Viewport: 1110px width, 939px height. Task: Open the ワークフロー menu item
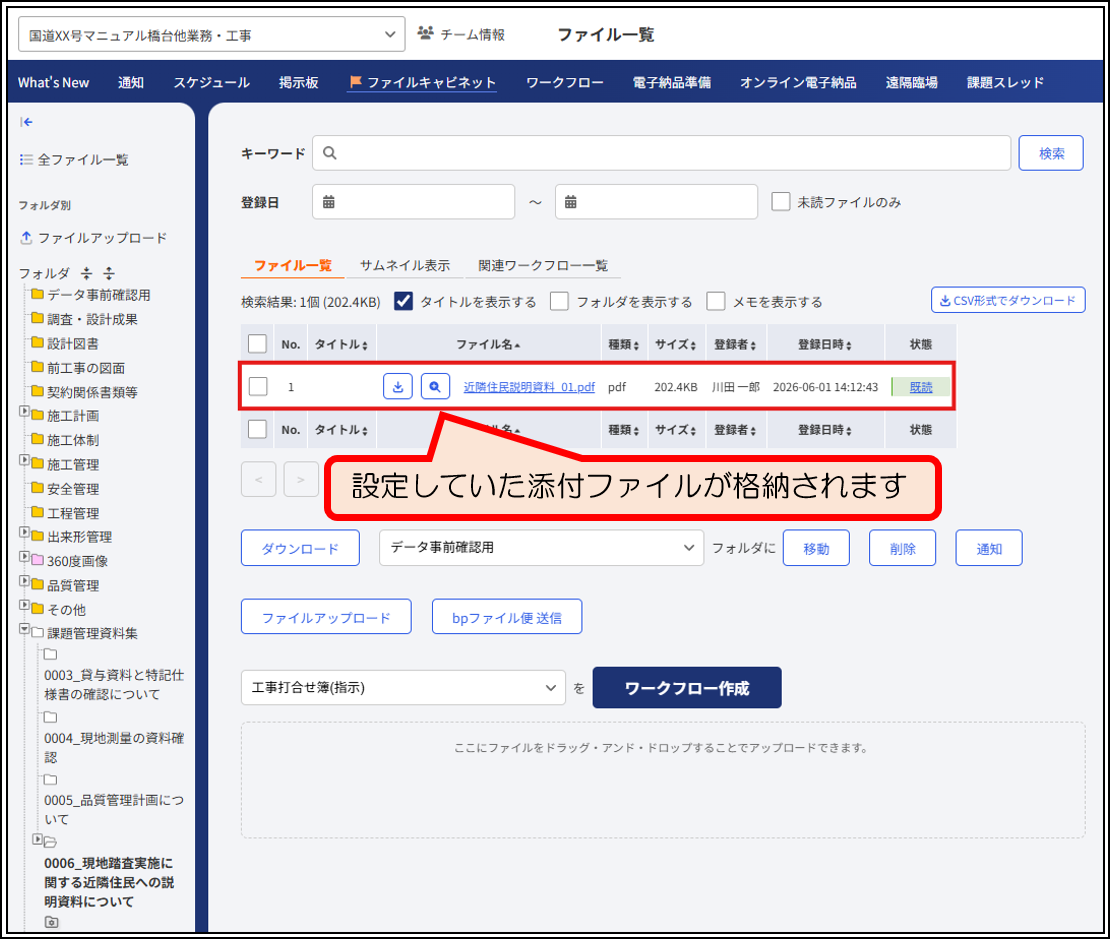click(564, 82)
